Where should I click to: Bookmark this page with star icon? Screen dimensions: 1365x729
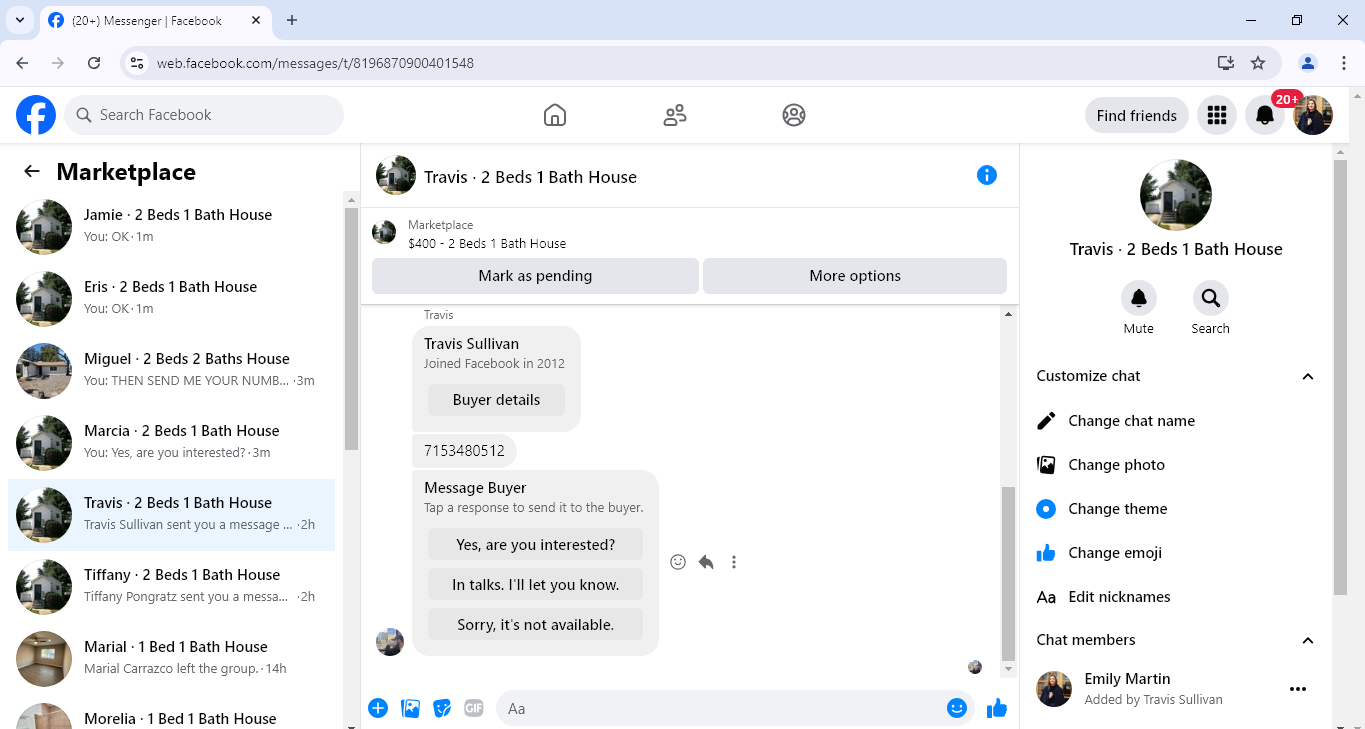(1258, 63)
